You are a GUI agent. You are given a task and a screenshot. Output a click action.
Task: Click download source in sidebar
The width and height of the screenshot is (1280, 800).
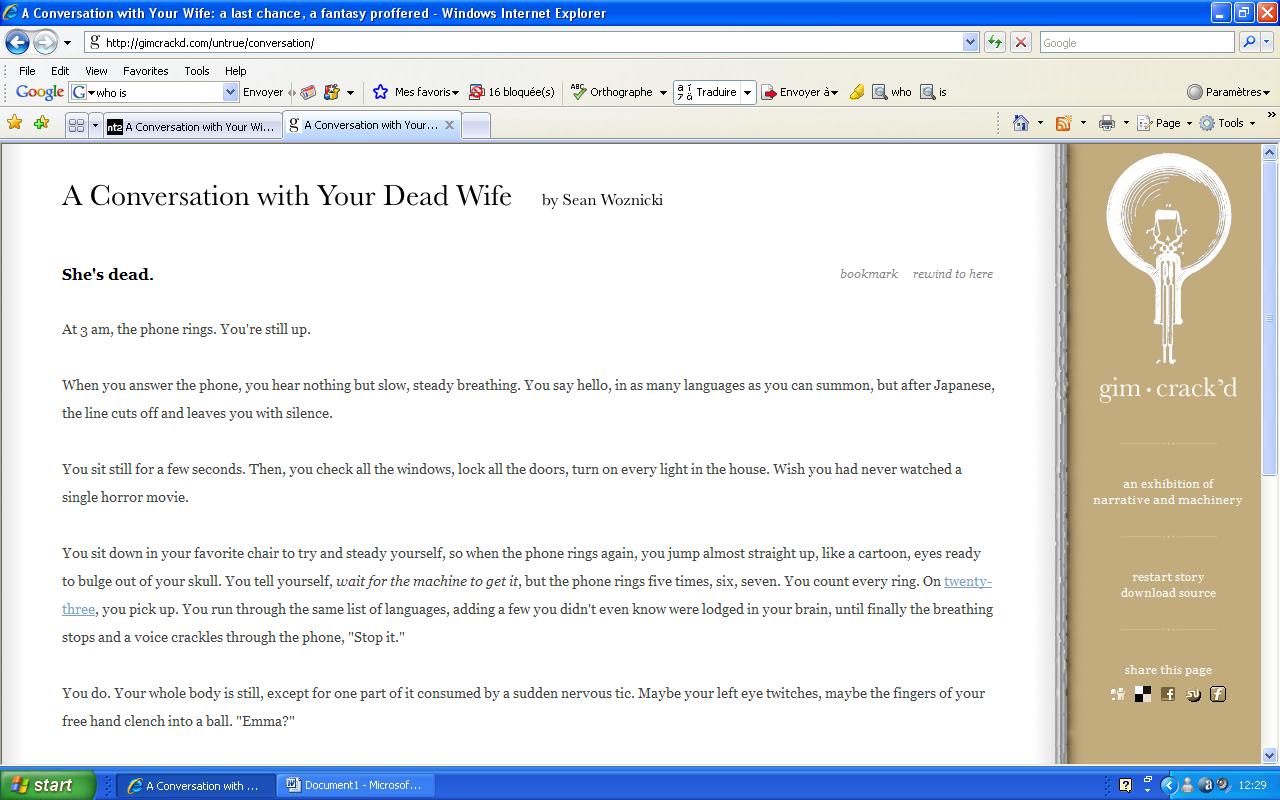pyautogui.click(x=1168, y=593)
